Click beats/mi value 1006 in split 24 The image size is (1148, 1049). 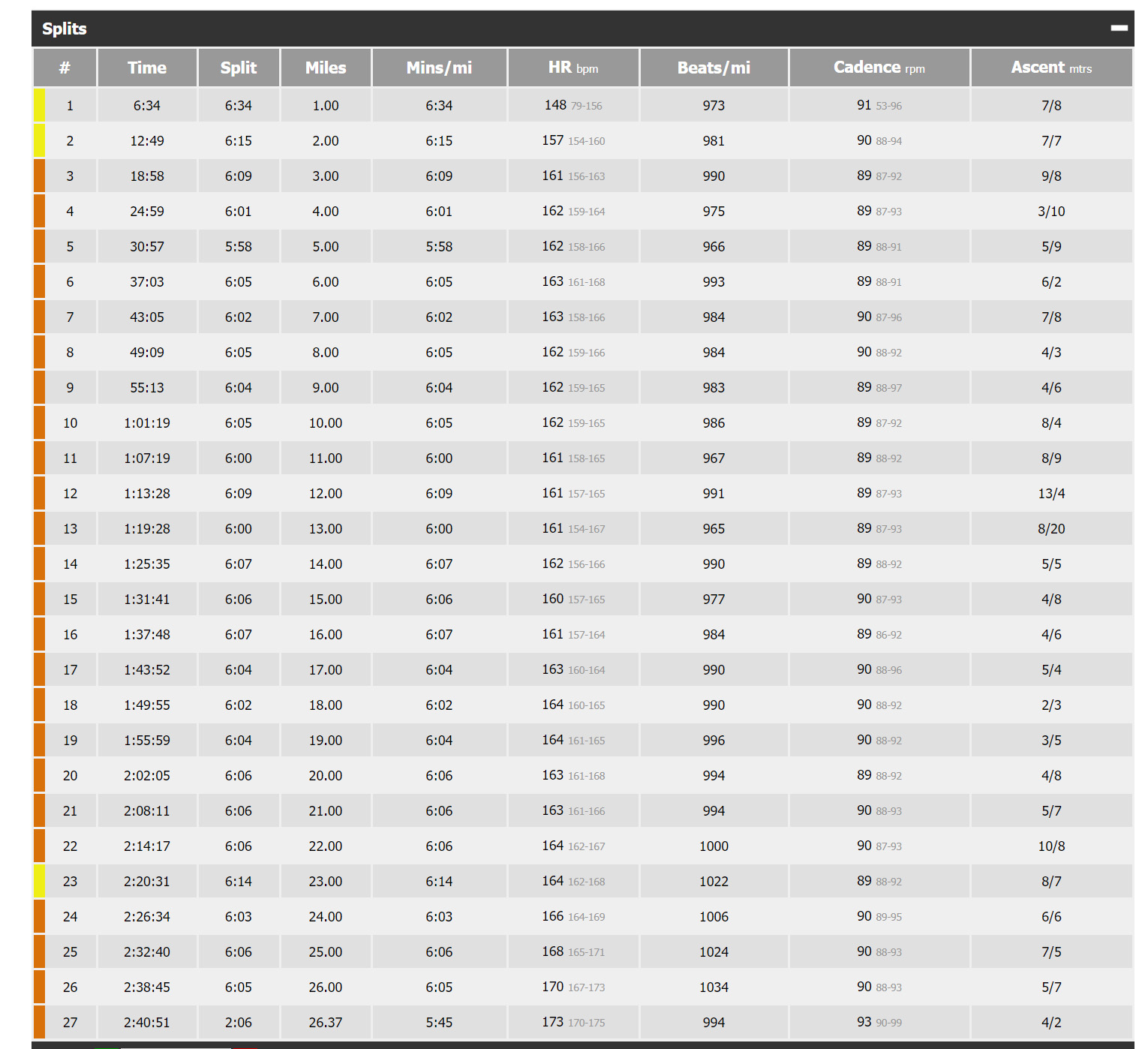(x=714, y=917)
